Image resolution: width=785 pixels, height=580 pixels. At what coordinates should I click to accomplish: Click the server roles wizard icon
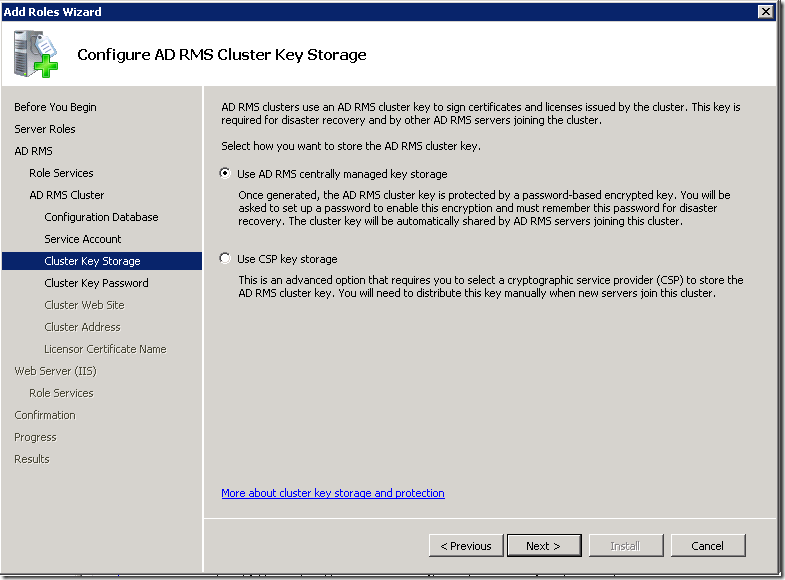coord(36,54)
